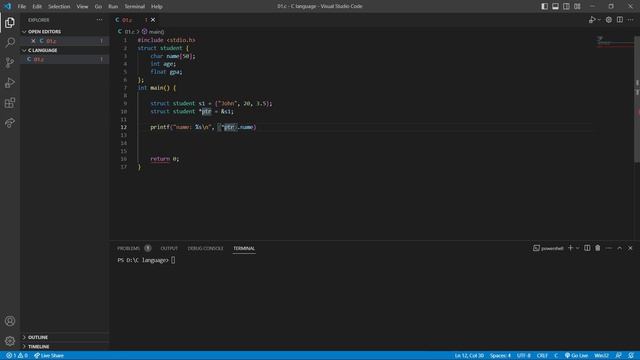
Task: Click C language mode selector in status bar
Action: point(556,356)
